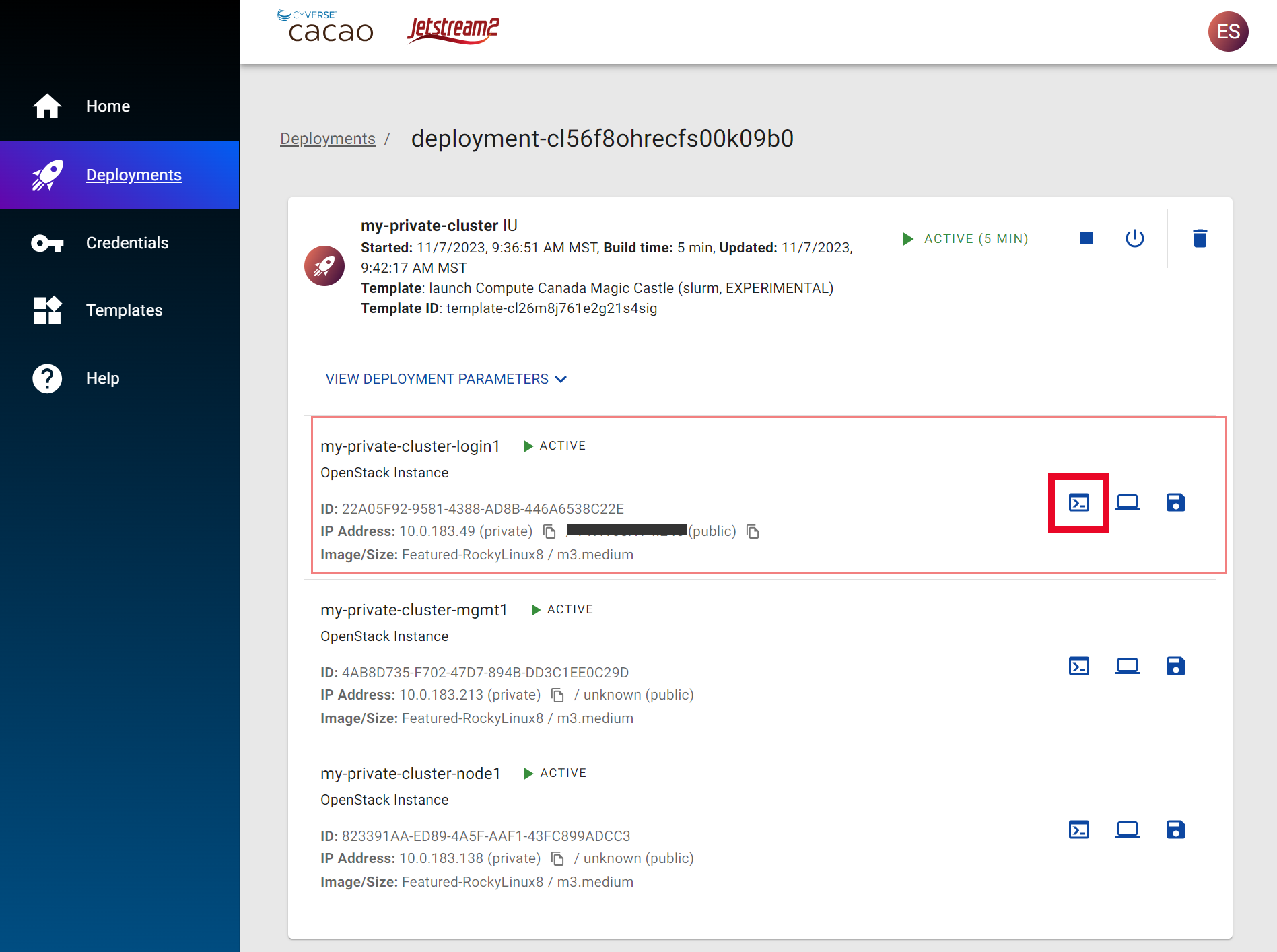
Task: Open web desktop for my-private-cluster-node1
Action: (1127, 829)
